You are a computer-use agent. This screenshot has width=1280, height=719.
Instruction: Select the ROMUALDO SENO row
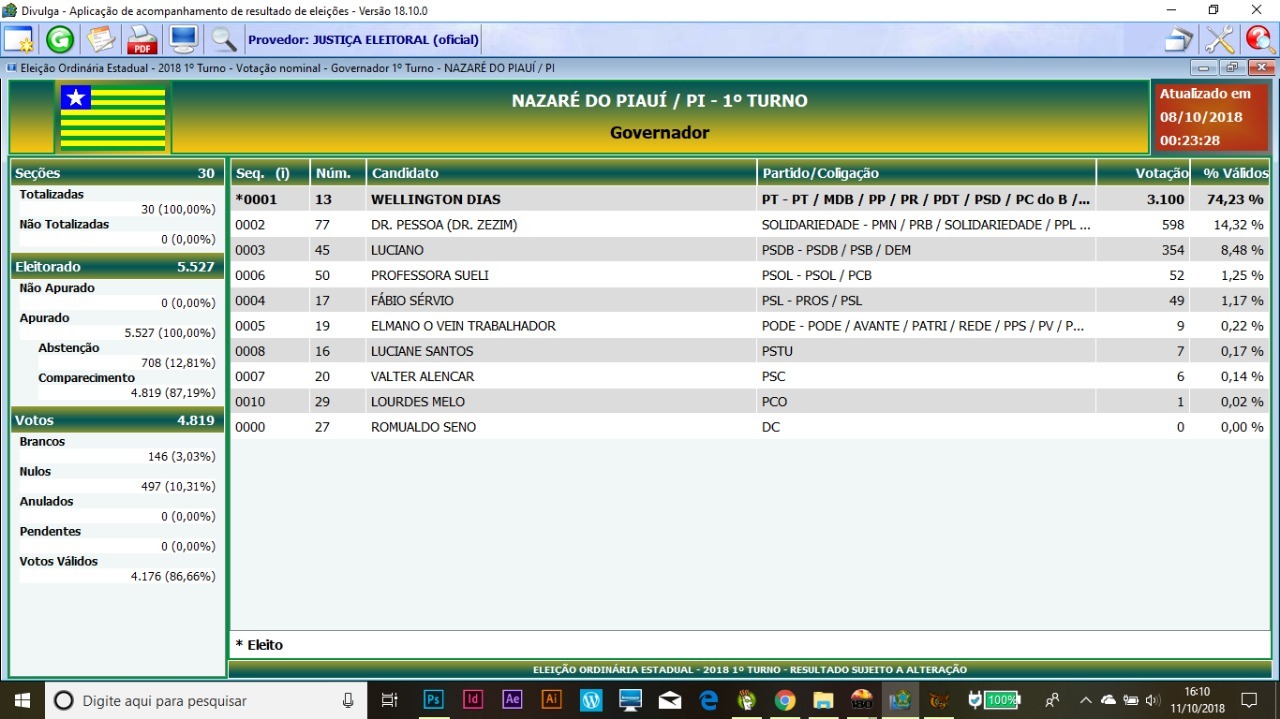[x=750, y=427]
